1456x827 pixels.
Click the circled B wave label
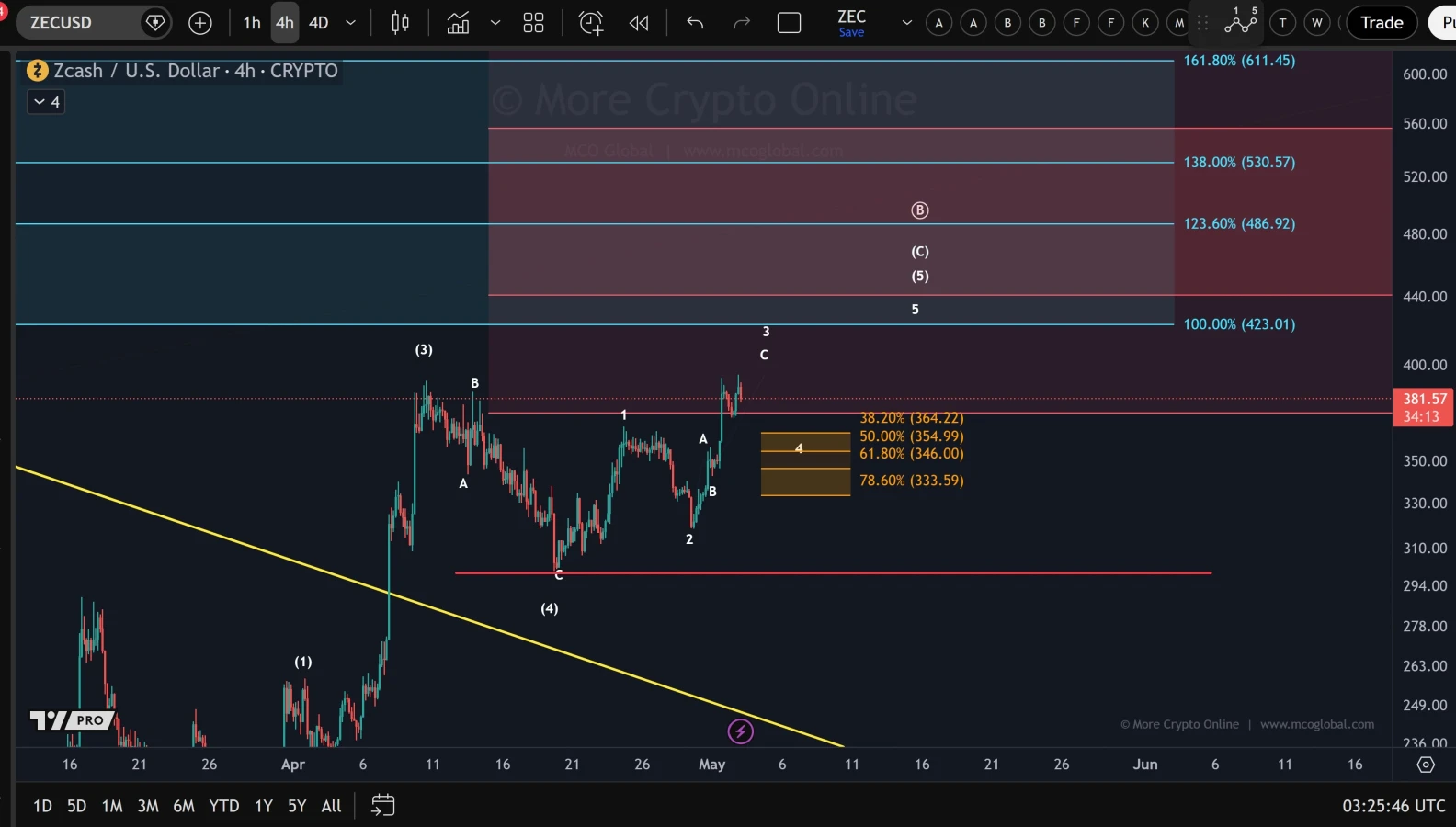tap(919, 210)
